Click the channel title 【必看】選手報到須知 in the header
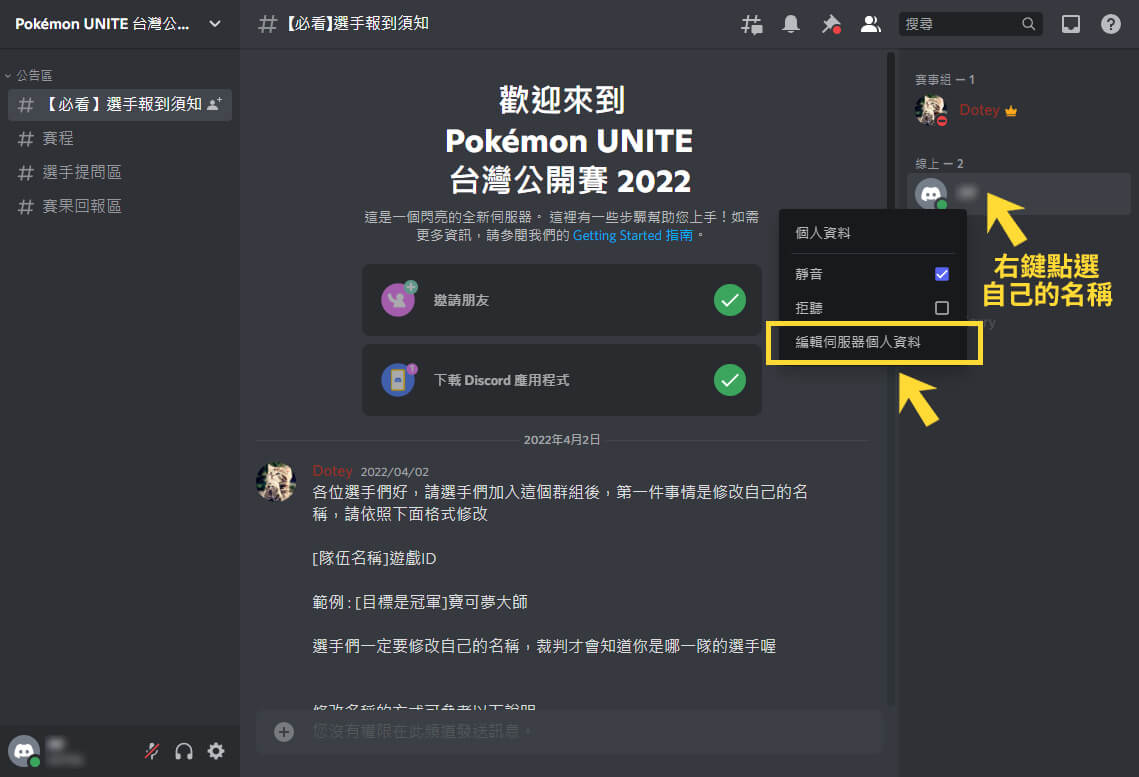 [357, 24]
